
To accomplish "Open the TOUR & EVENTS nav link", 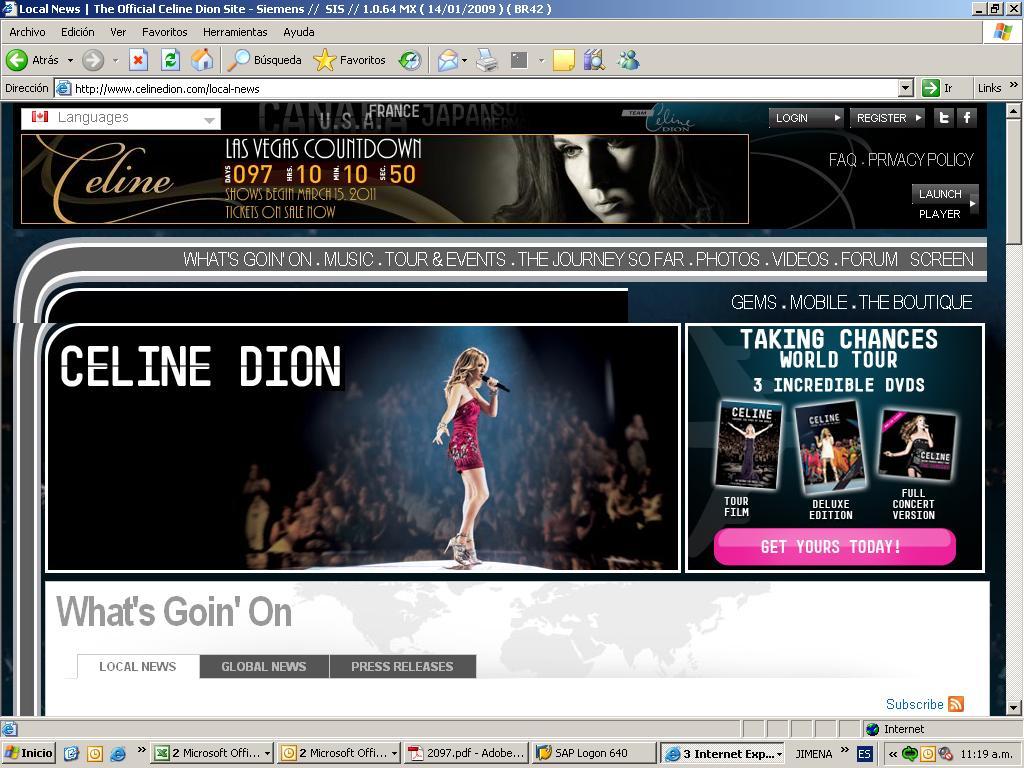I will (x=445, y=260).
